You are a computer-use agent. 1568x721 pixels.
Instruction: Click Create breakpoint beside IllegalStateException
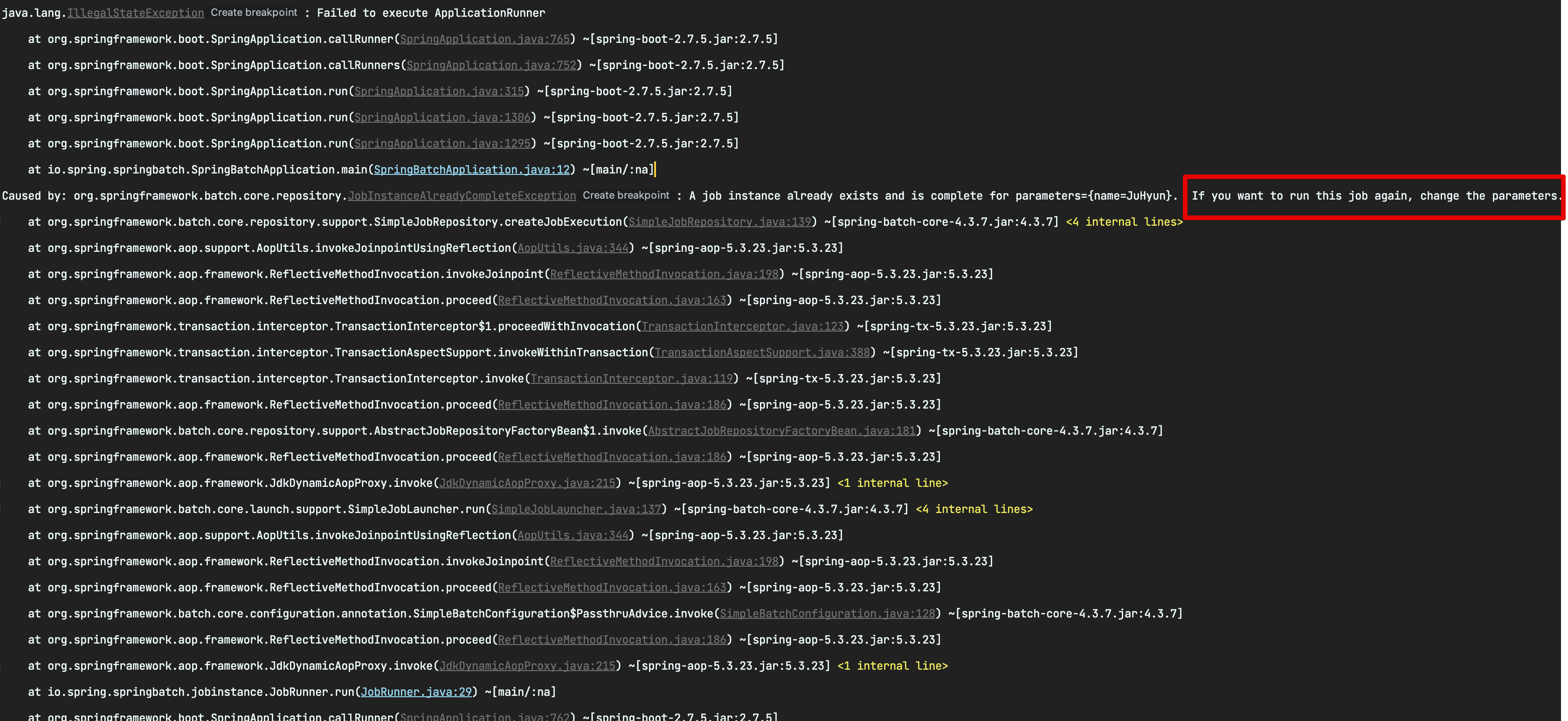[x=254, y=12]
